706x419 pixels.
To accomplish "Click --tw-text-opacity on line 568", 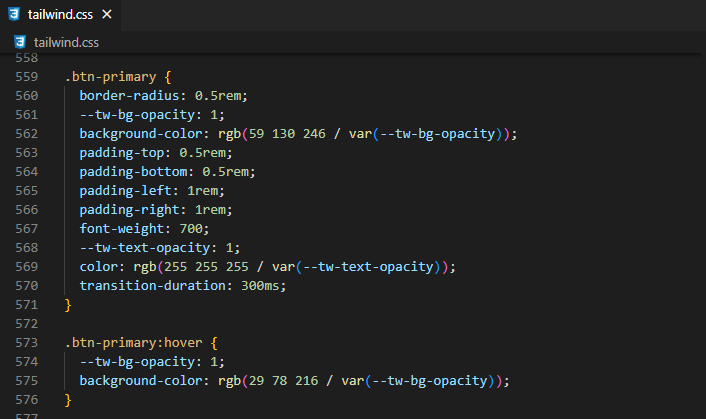I will (145, 248).
